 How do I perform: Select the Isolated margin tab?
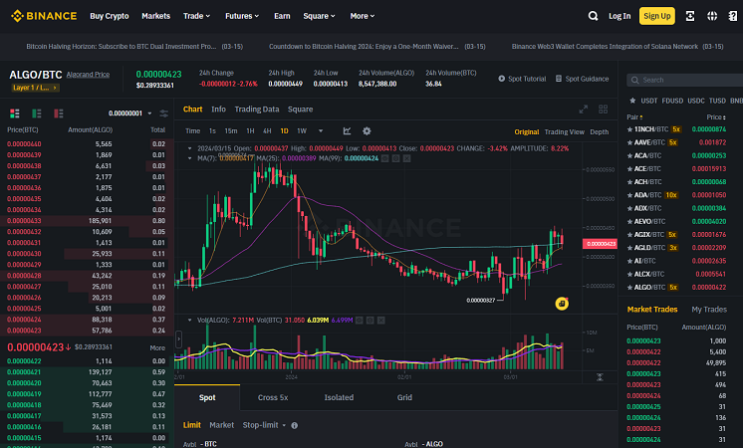point(339,397)
